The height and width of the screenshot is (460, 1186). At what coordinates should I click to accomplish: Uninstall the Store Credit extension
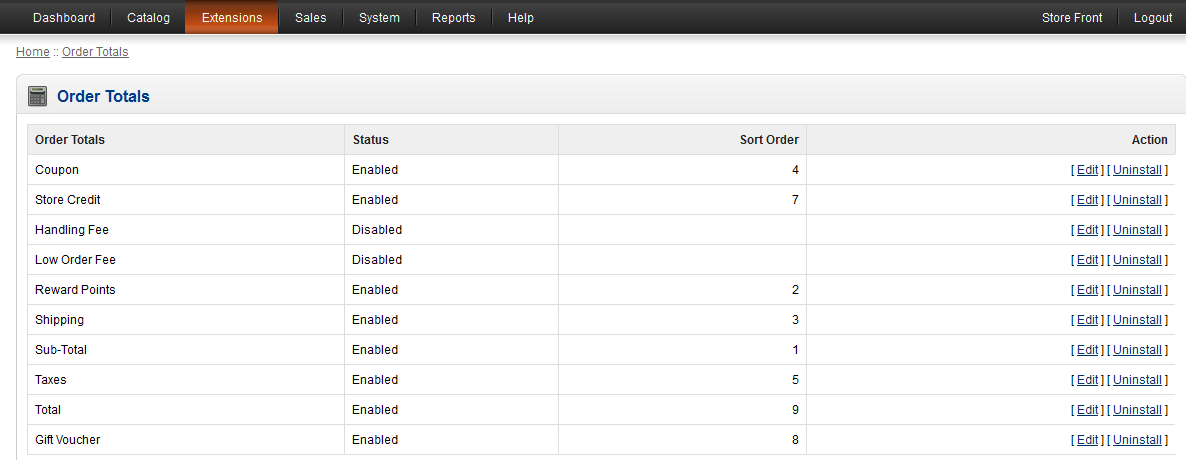click(1137, 200)
